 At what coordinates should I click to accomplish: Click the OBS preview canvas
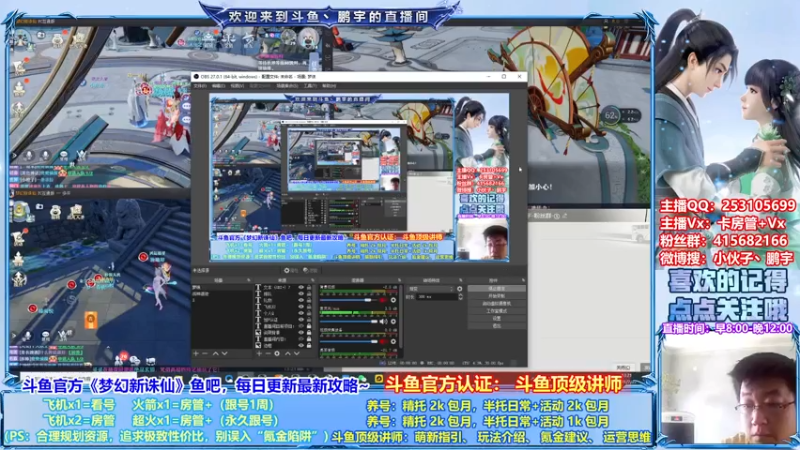click(359, 178)
